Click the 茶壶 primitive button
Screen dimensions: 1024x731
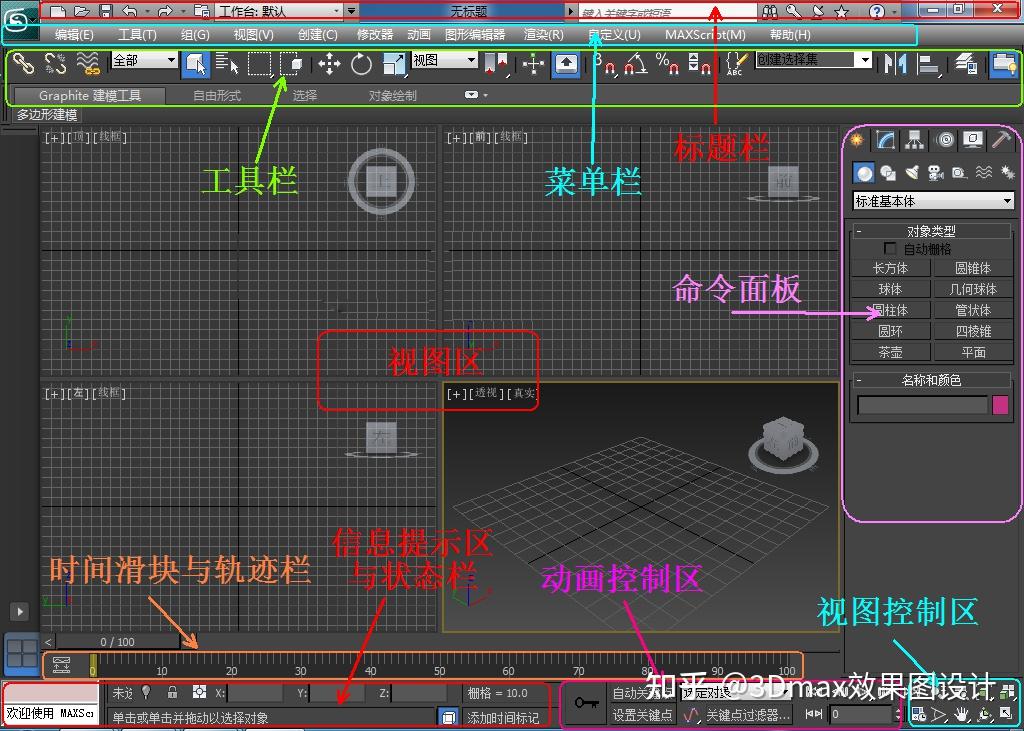click(890, 351)
